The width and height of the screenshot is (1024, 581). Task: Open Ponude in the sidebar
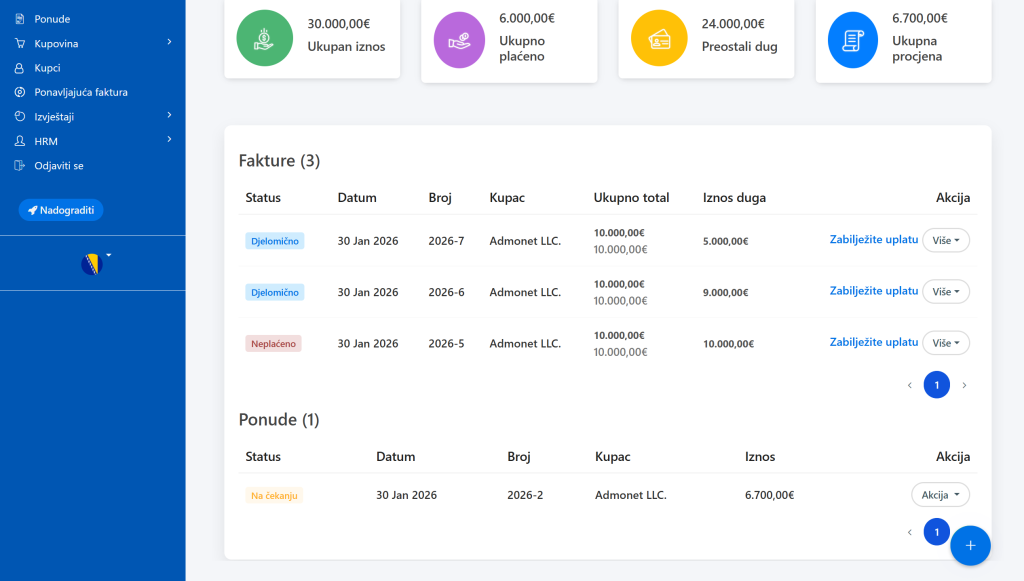coord(52,19)
